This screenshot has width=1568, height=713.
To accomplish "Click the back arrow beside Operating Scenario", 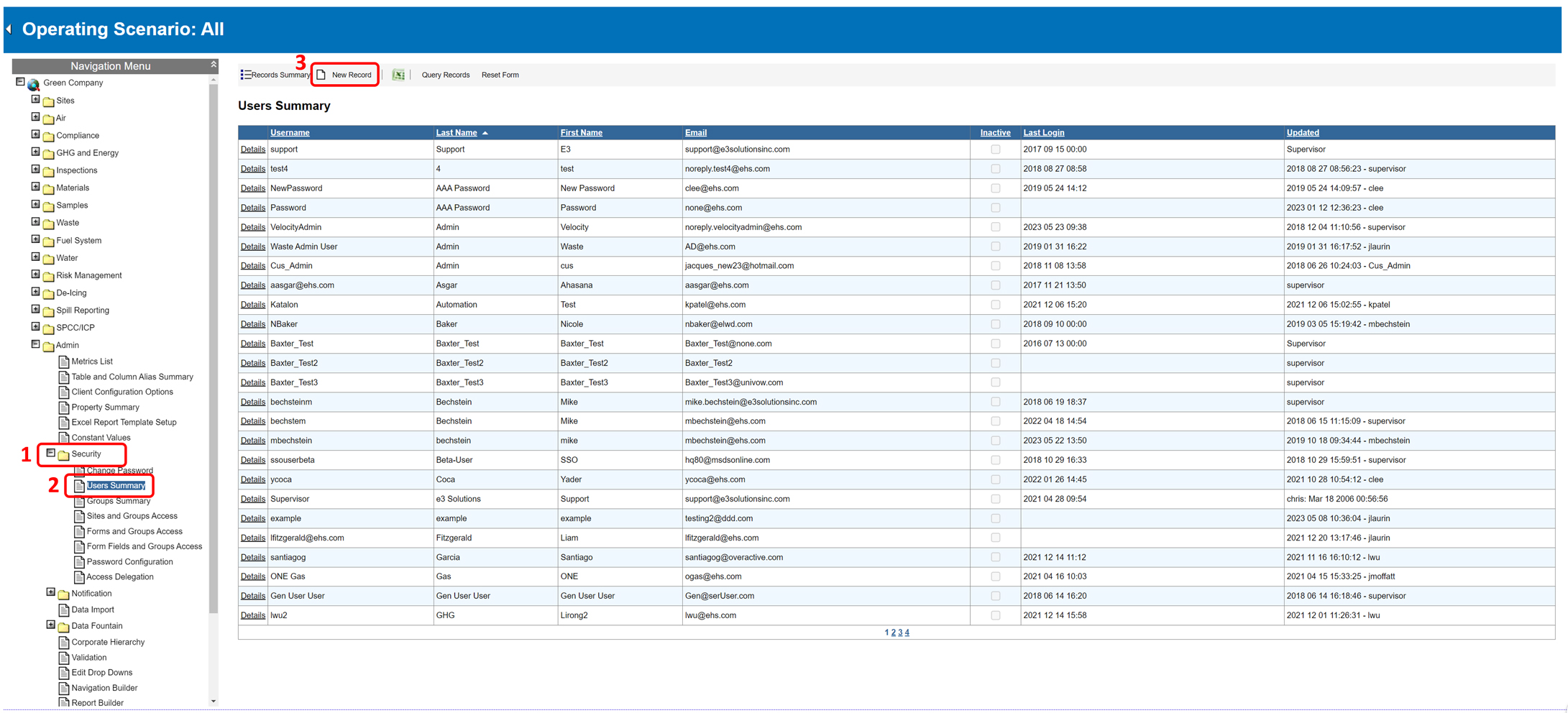I will pos(9,29).
